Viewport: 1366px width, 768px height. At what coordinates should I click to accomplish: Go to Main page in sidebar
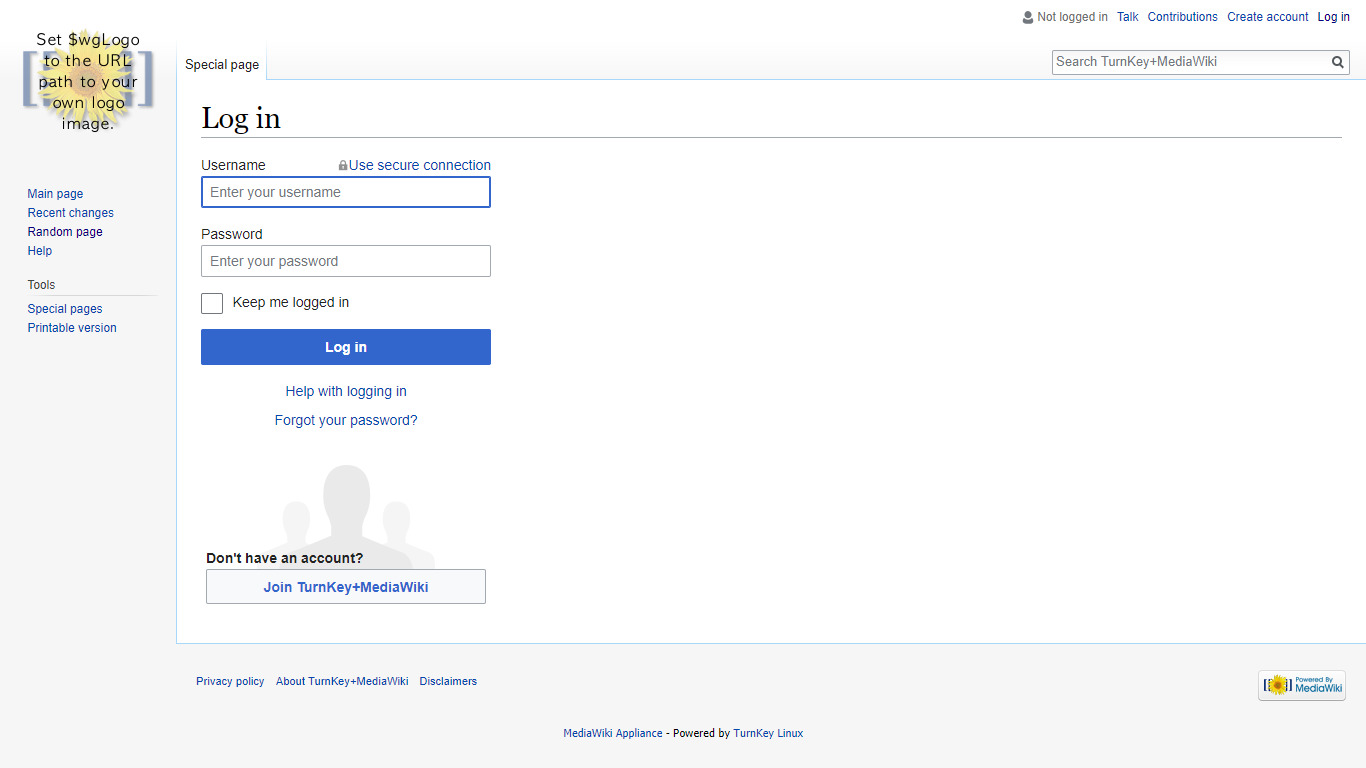[x=55, y=194]
